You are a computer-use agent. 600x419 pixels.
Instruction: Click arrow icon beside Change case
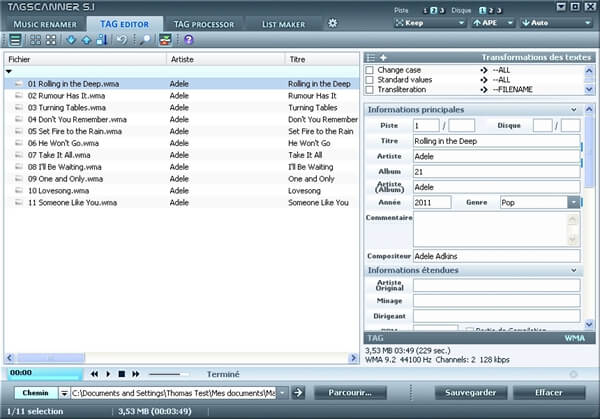[x=484, y=70]
